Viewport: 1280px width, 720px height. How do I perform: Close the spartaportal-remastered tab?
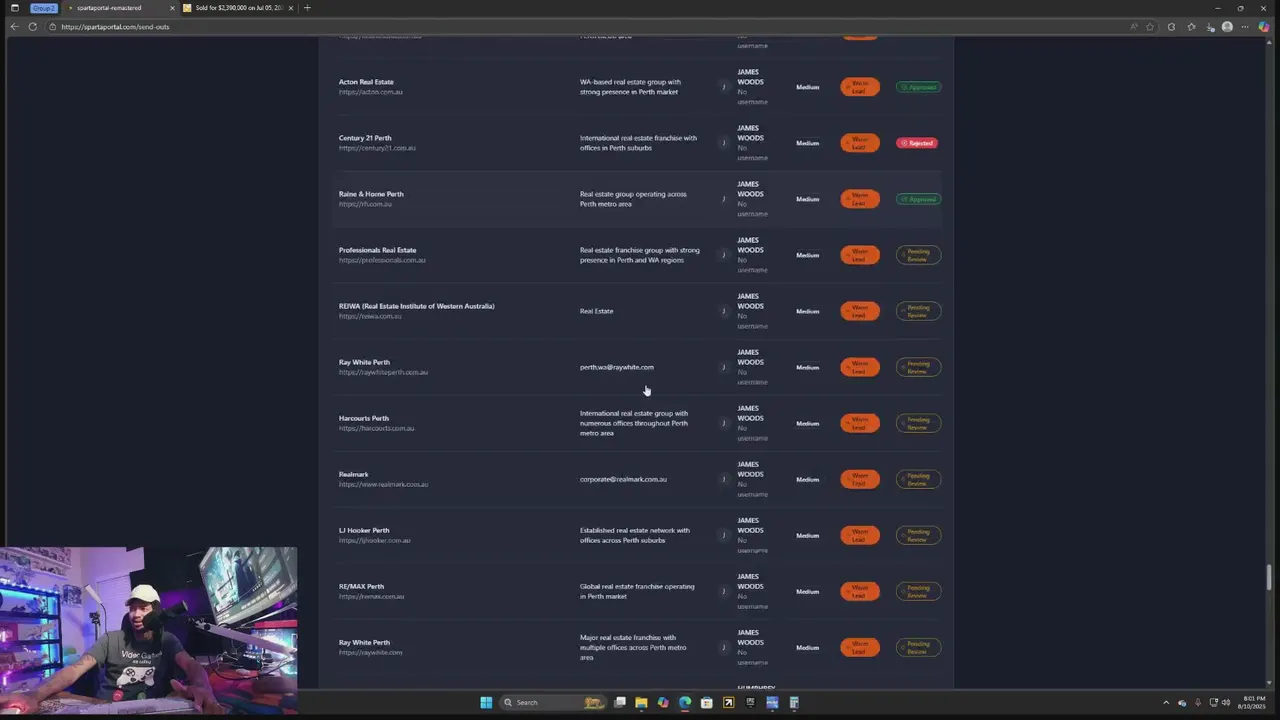pos(172,8)
